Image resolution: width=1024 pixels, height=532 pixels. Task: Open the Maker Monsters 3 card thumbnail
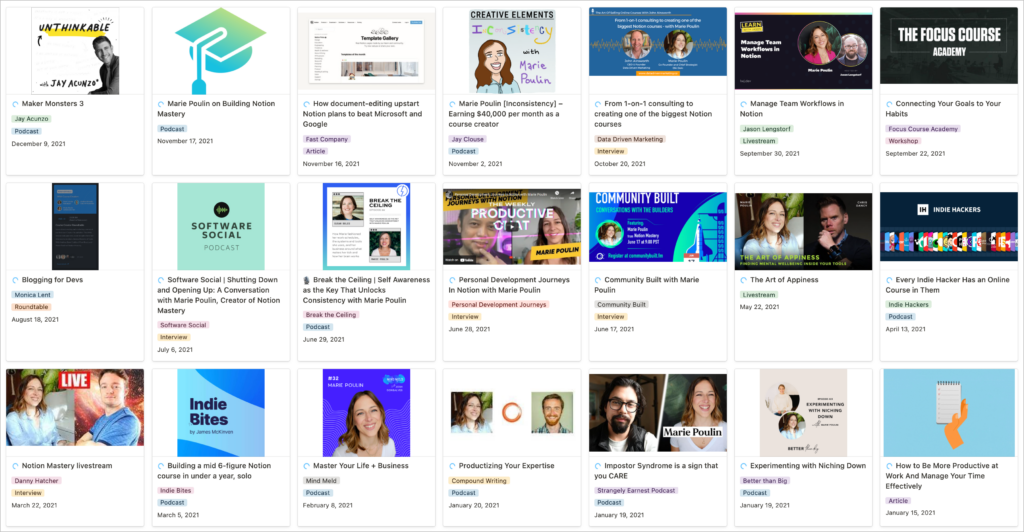pos(75,51)
